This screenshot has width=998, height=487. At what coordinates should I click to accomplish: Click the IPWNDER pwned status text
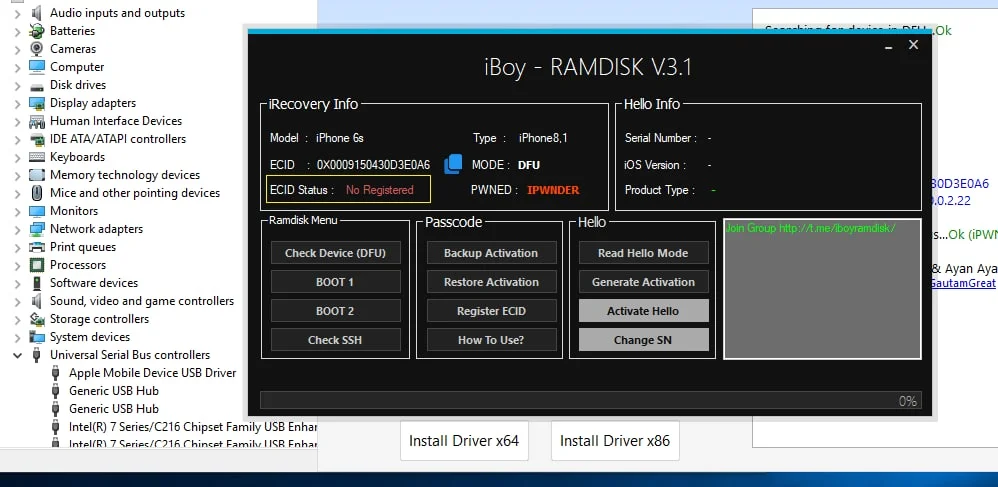(x=553, y=190)
